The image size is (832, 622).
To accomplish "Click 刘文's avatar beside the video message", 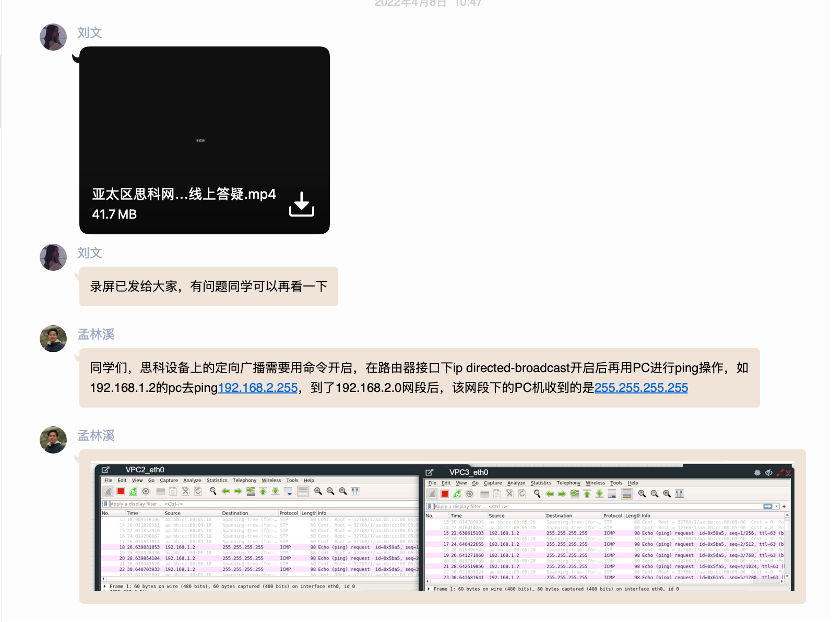I will point(53,38).
